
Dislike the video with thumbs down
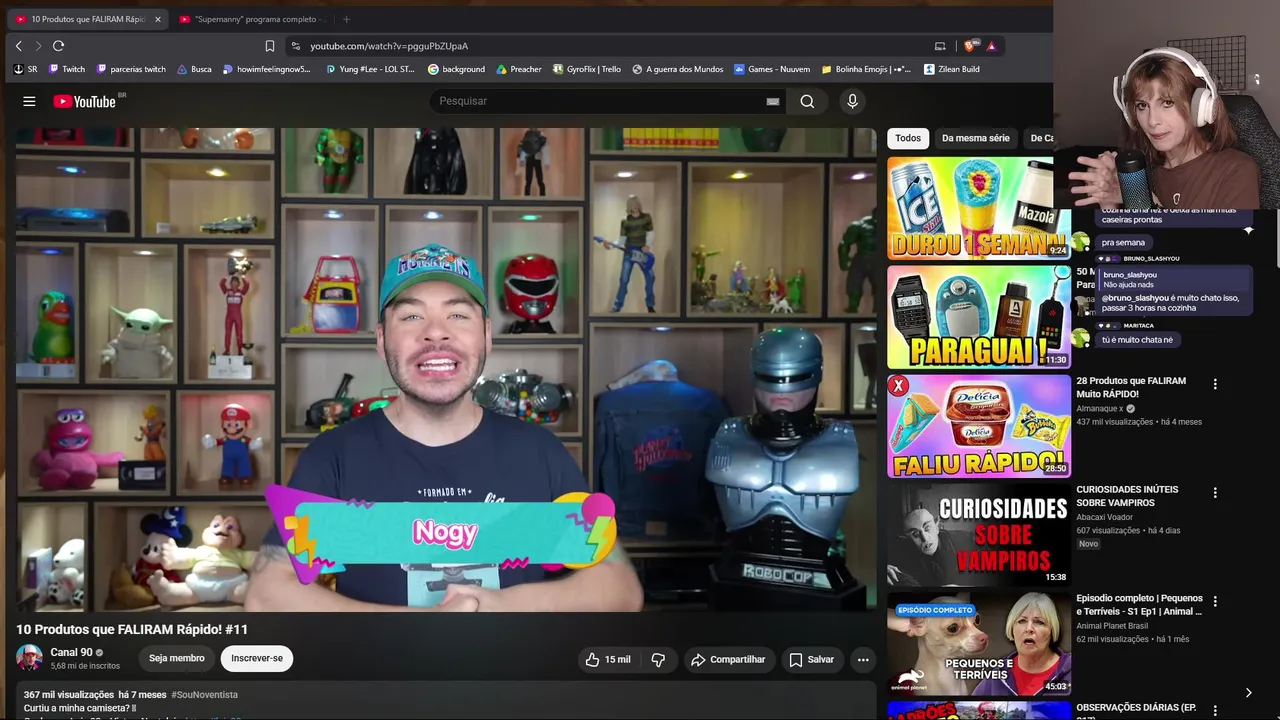tap(658, 659)
